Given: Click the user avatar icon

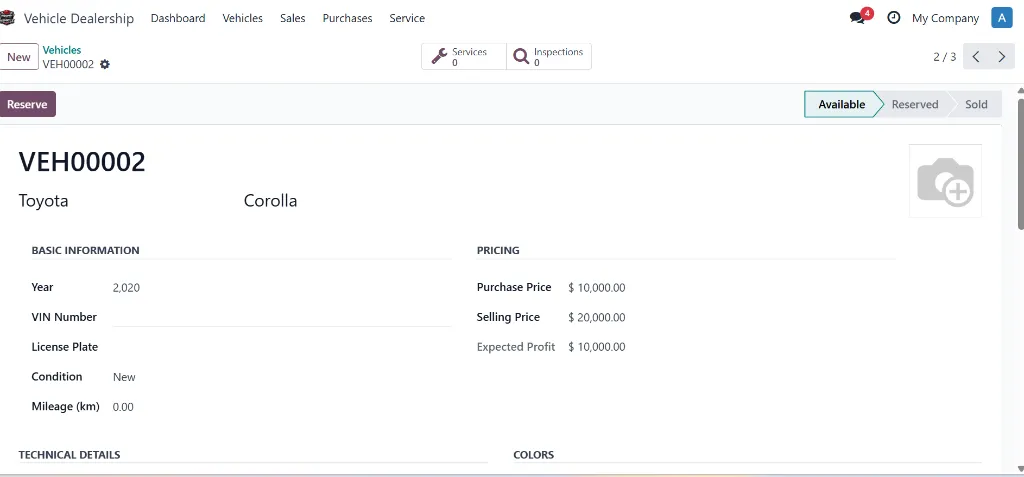Looking at the screenshot, I should pos(1001,18).
